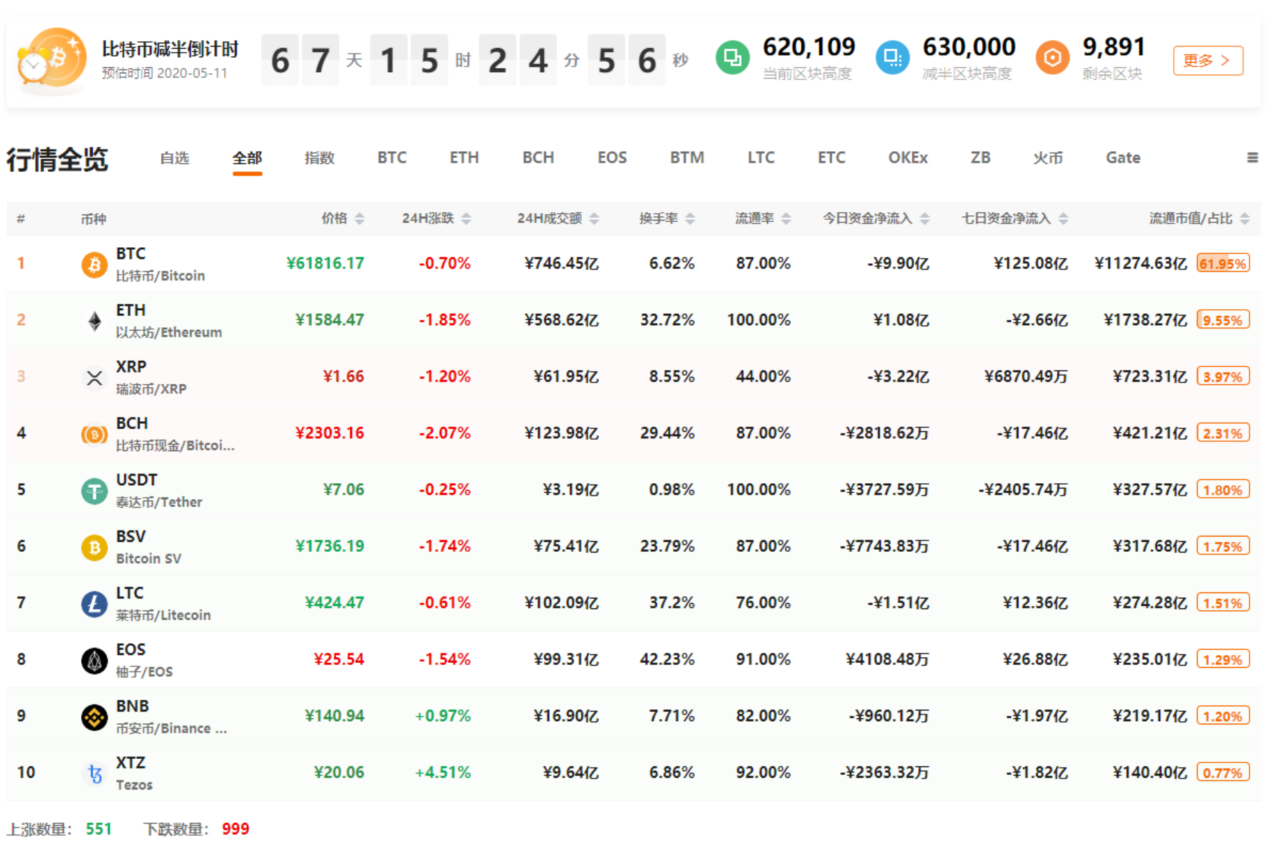The image size is (1268, 848).
Task: Click the XTZ change value +4.51%
Action: [x=443, y=772]
